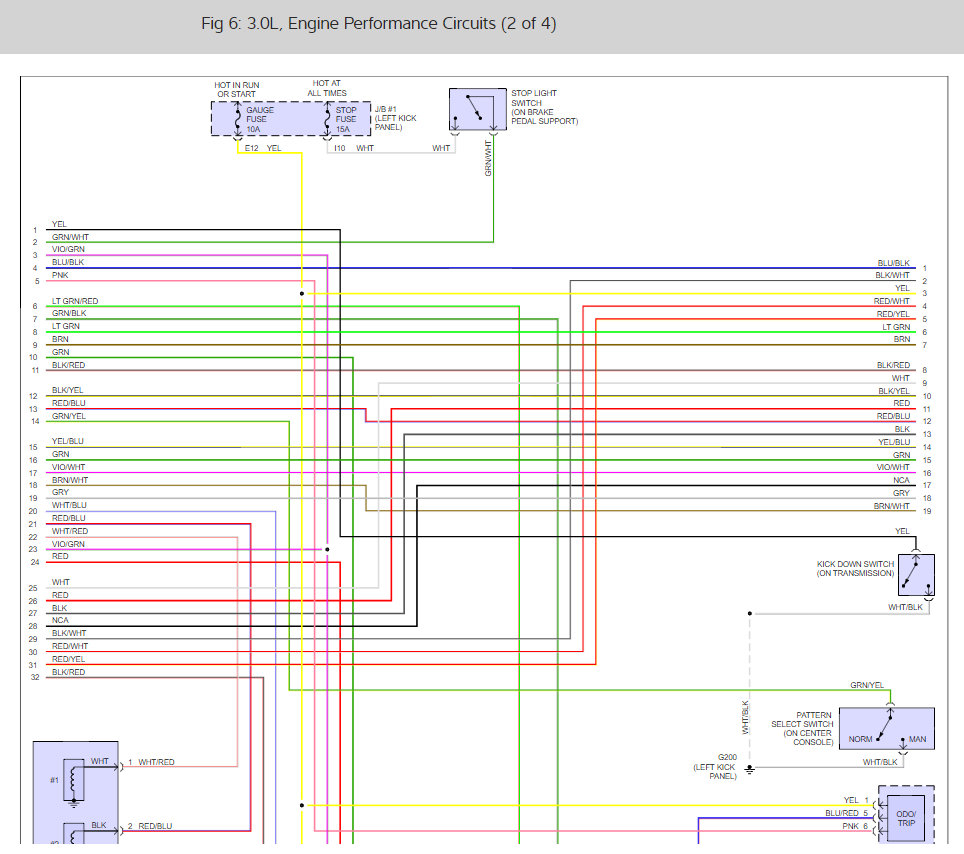
Task: Click the BLK/RED label at left pin 32
Action: (68, 671)
